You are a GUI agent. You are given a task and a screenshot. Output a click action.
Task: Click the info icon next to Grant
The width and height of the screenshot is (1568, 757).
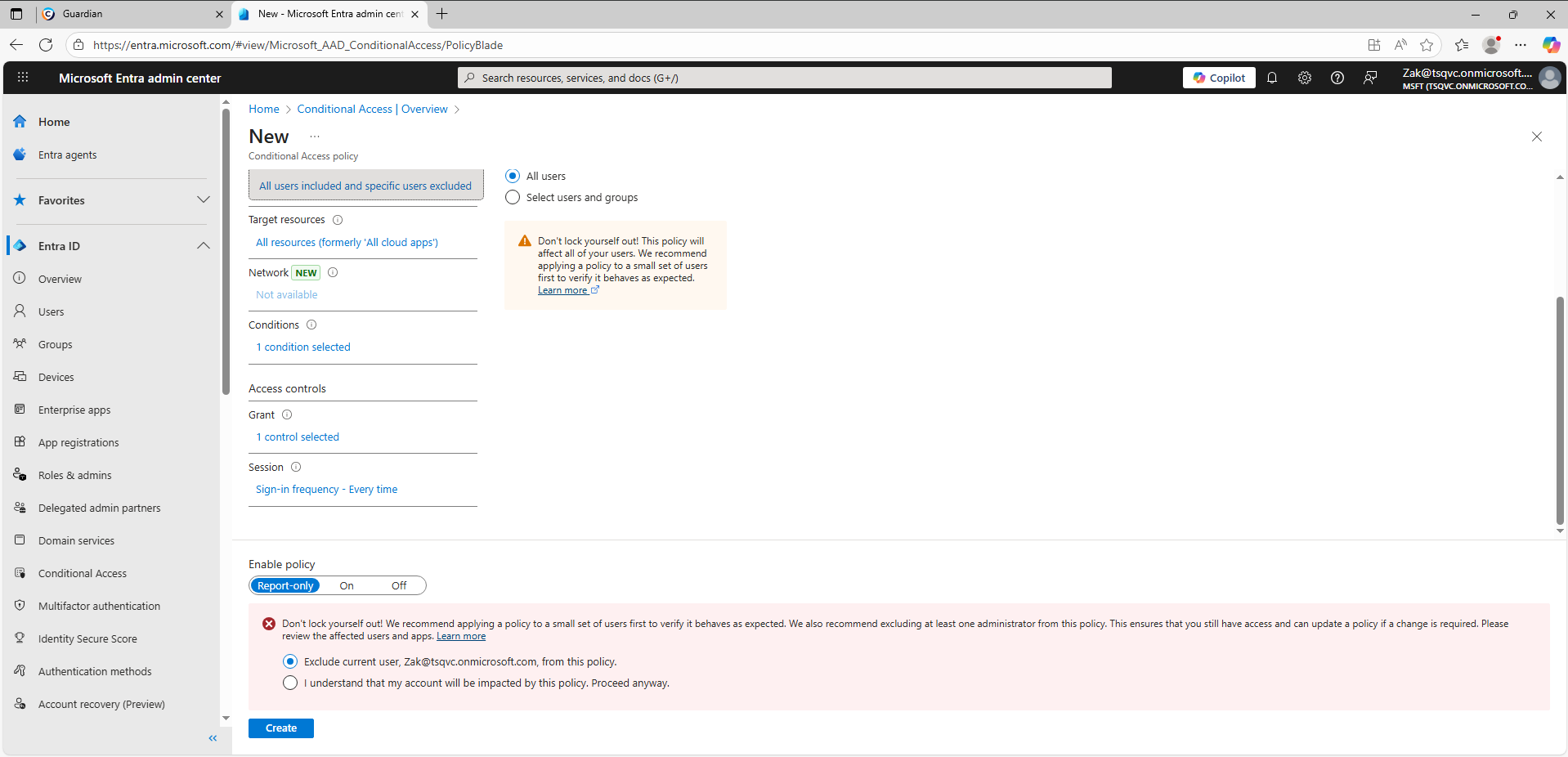coord(287,415)
